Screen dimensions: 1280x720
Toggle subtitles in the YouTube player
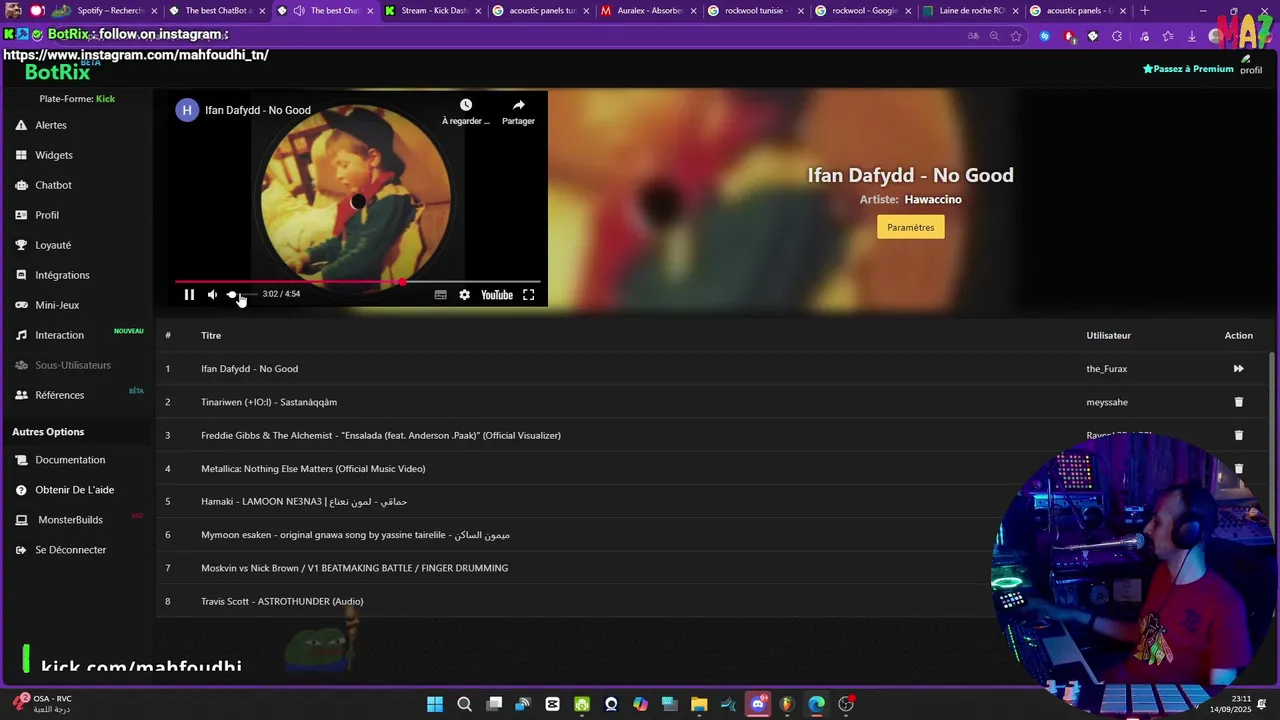coord(440,295)
